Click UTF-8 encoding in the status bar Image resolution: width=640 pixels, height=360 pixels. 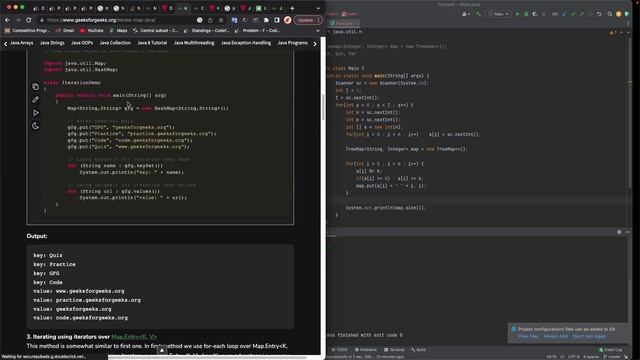coord(573,357)
